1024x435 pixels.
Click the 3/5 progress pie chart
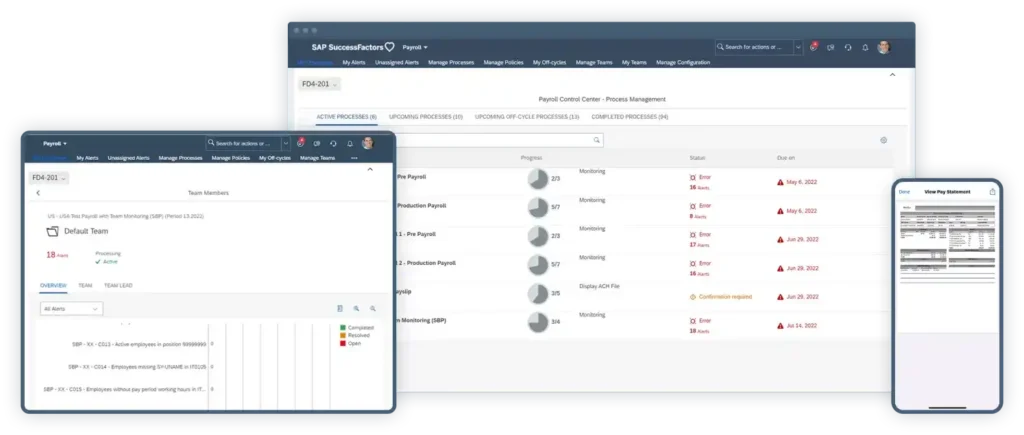pos(538,294)
